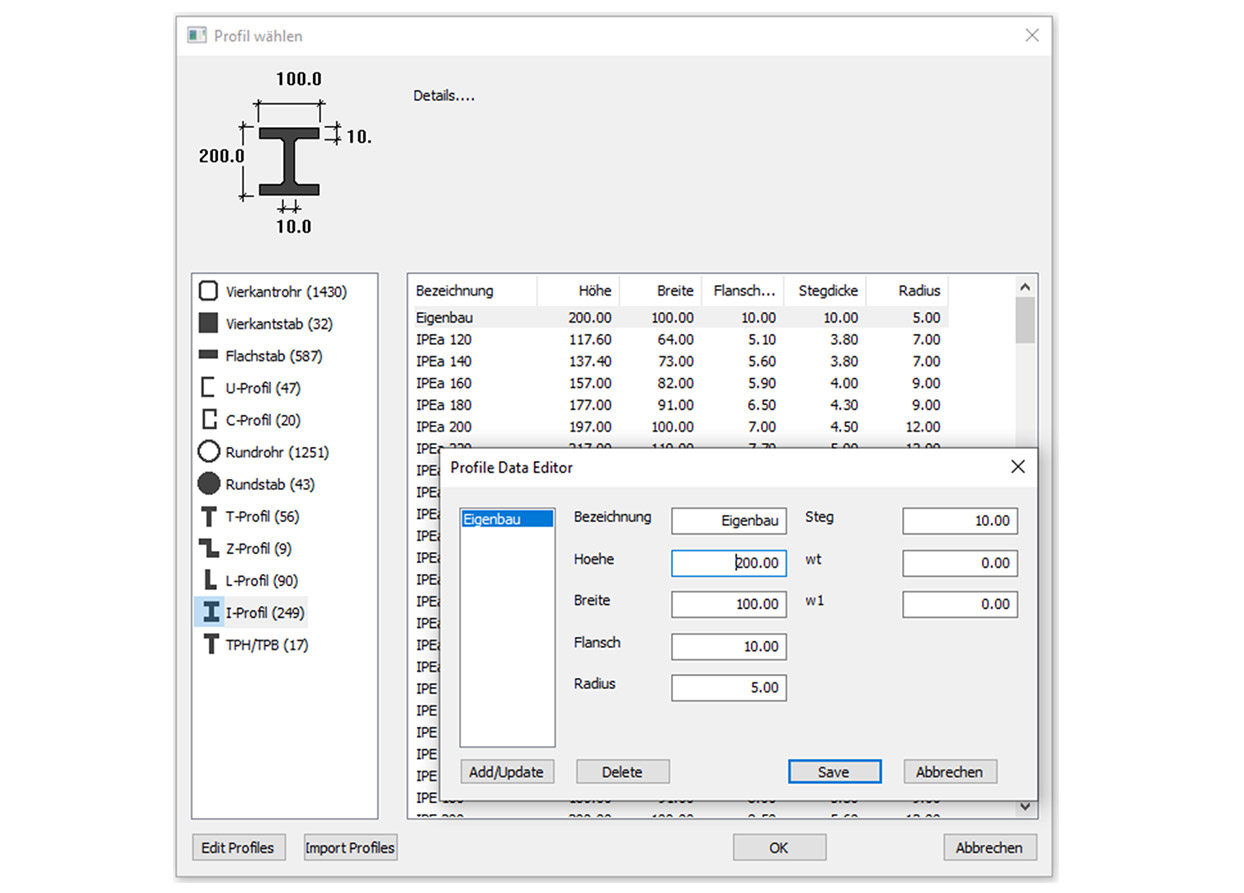Select the Eigenbau row in profile table
The height and width of the screenshot is (893, 1244).
pyautogui.click(x=678, y=317)
